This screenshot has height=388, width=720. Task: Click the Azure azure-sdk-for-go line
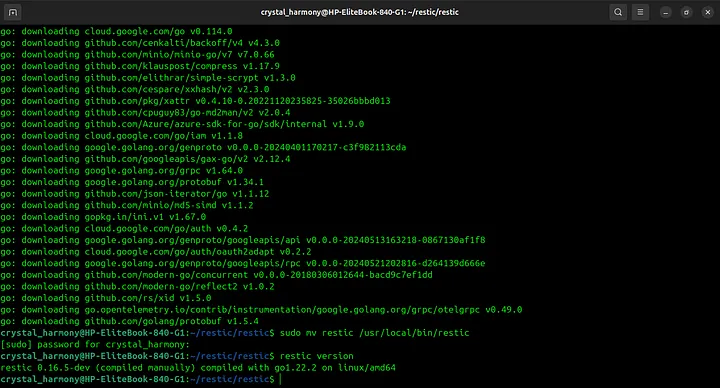coord(182,124)
